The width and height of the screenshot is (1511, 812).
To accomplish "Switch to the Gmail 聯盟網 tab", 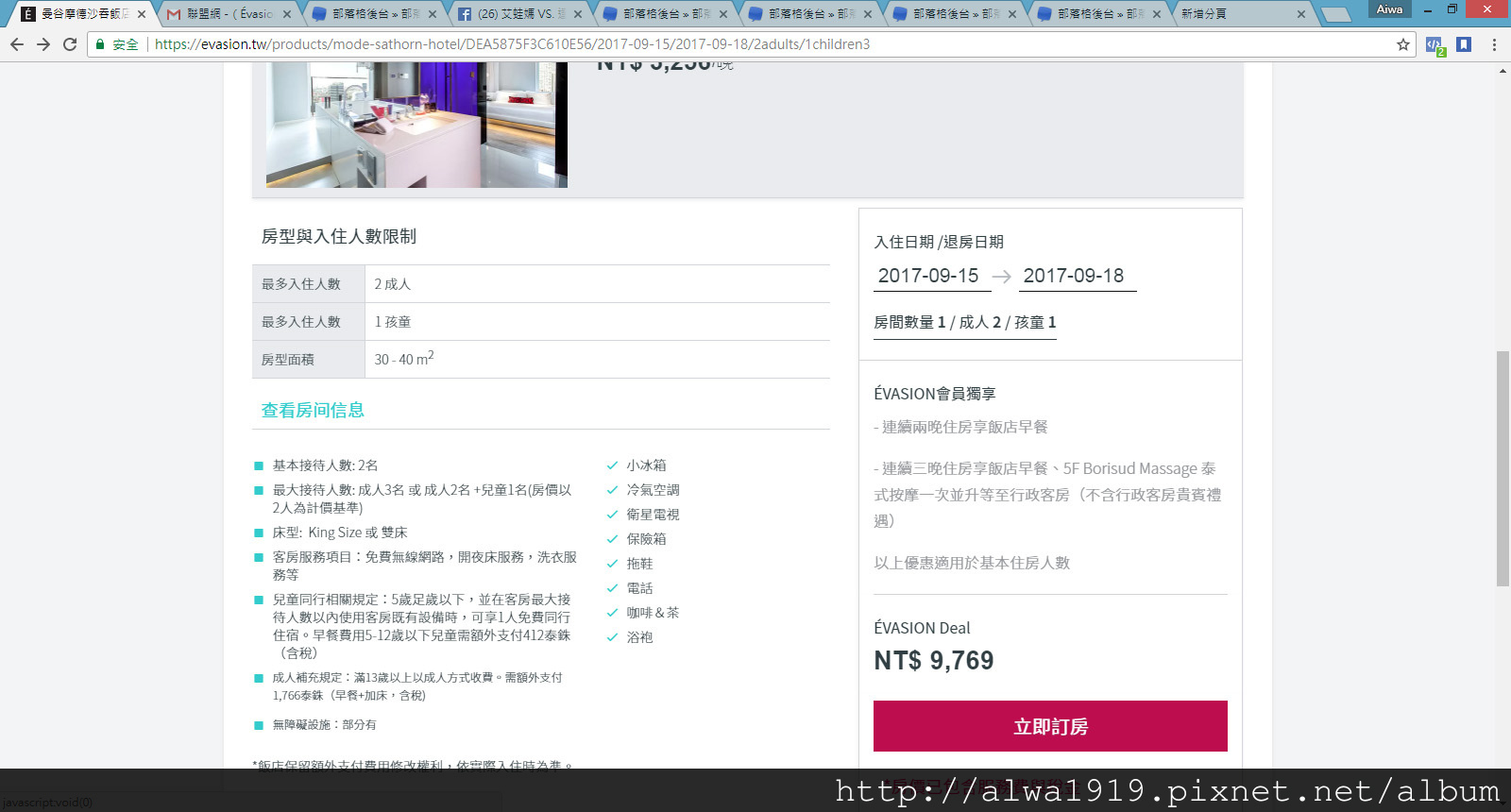I will (x=229, y=14).
